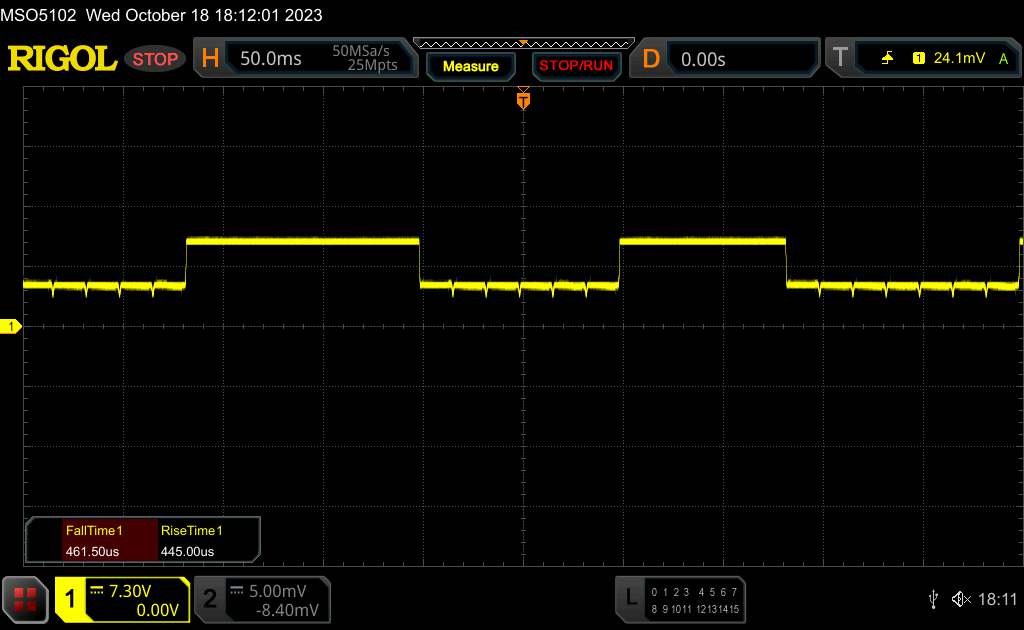Click the MSO5102 date and time header
This screenshot has width=1024, height=630.
[161, 15]
